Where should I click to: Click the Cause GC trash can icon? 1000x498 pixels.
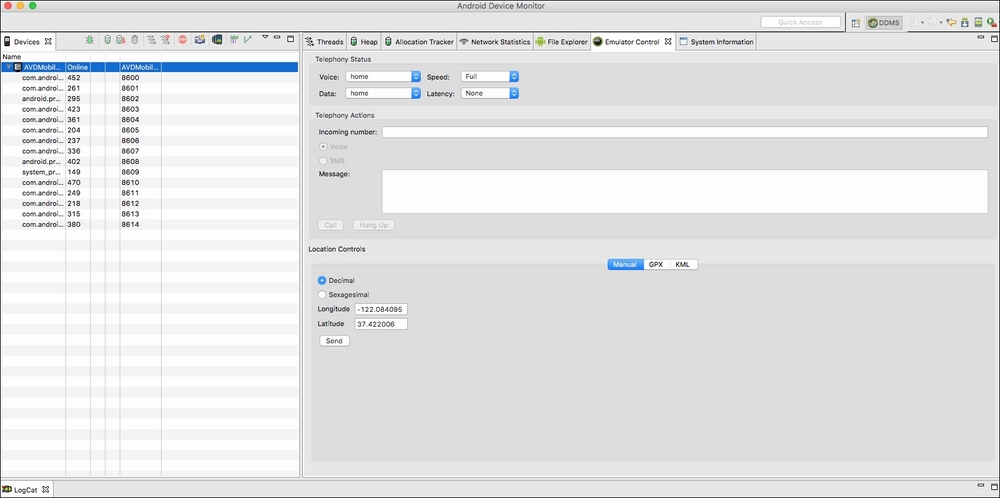click(135, 41)
